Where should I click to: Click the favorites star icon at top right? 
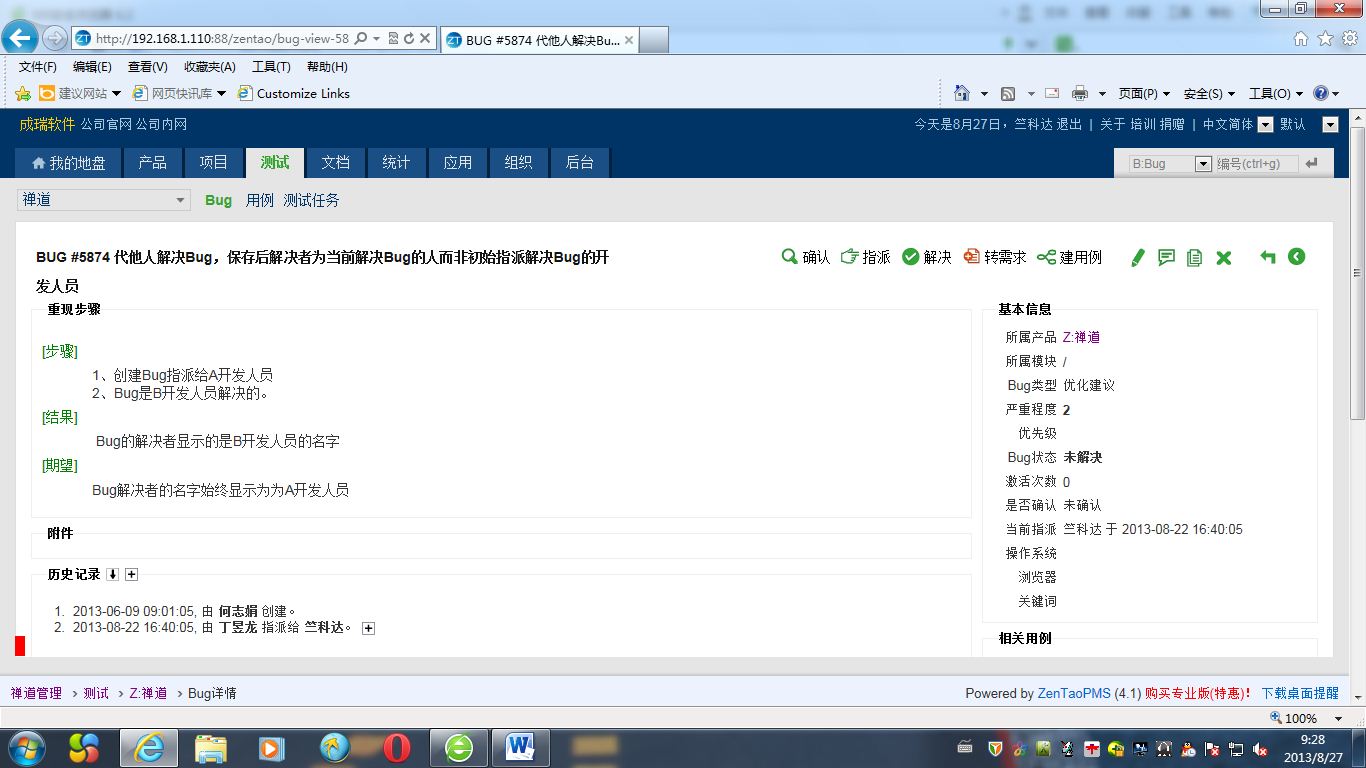coord(1326,38)
